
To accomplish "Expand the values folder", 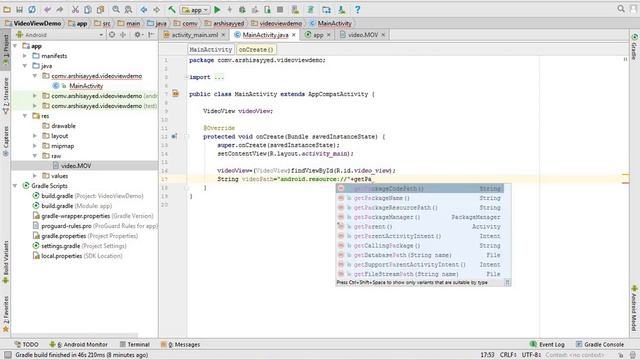I will (x=35, y=176).
